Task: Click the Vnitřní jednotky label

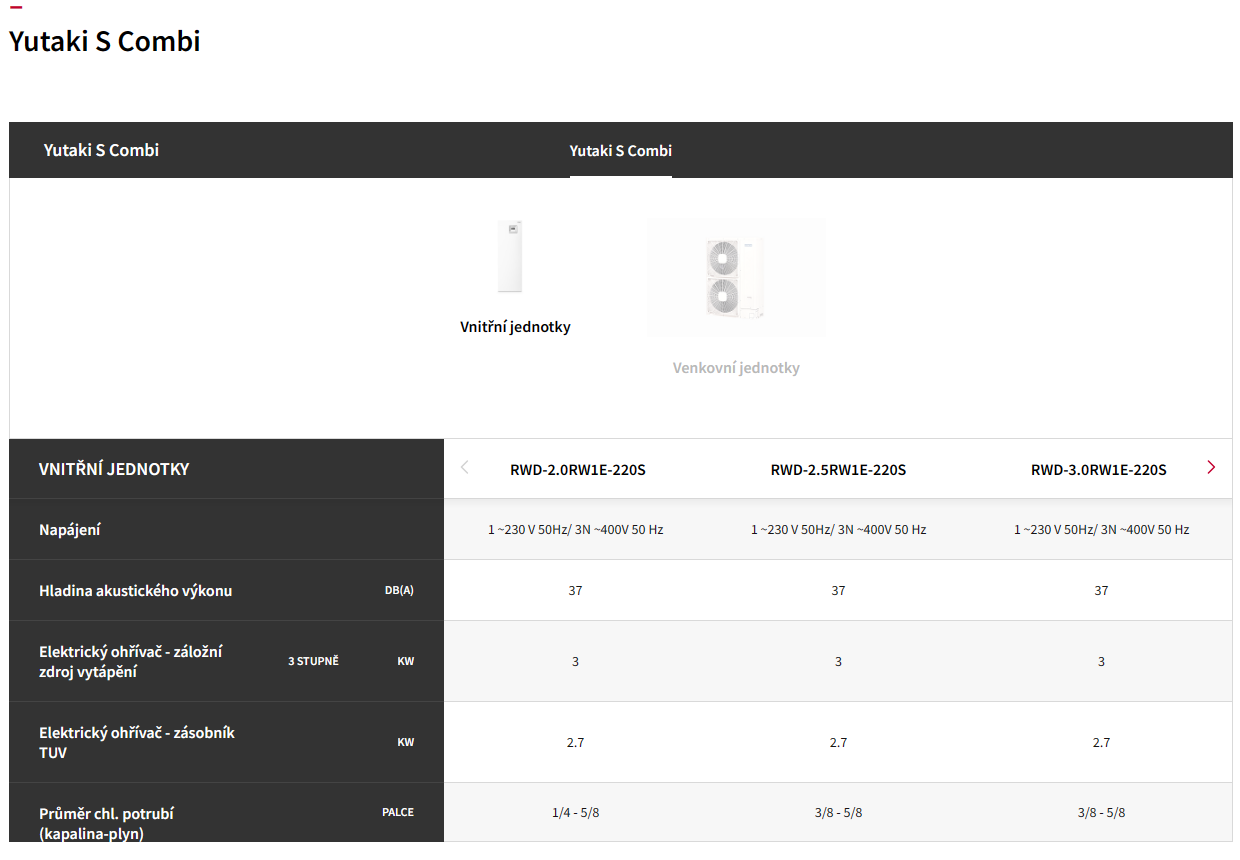Action: click(x=515, y=327)
